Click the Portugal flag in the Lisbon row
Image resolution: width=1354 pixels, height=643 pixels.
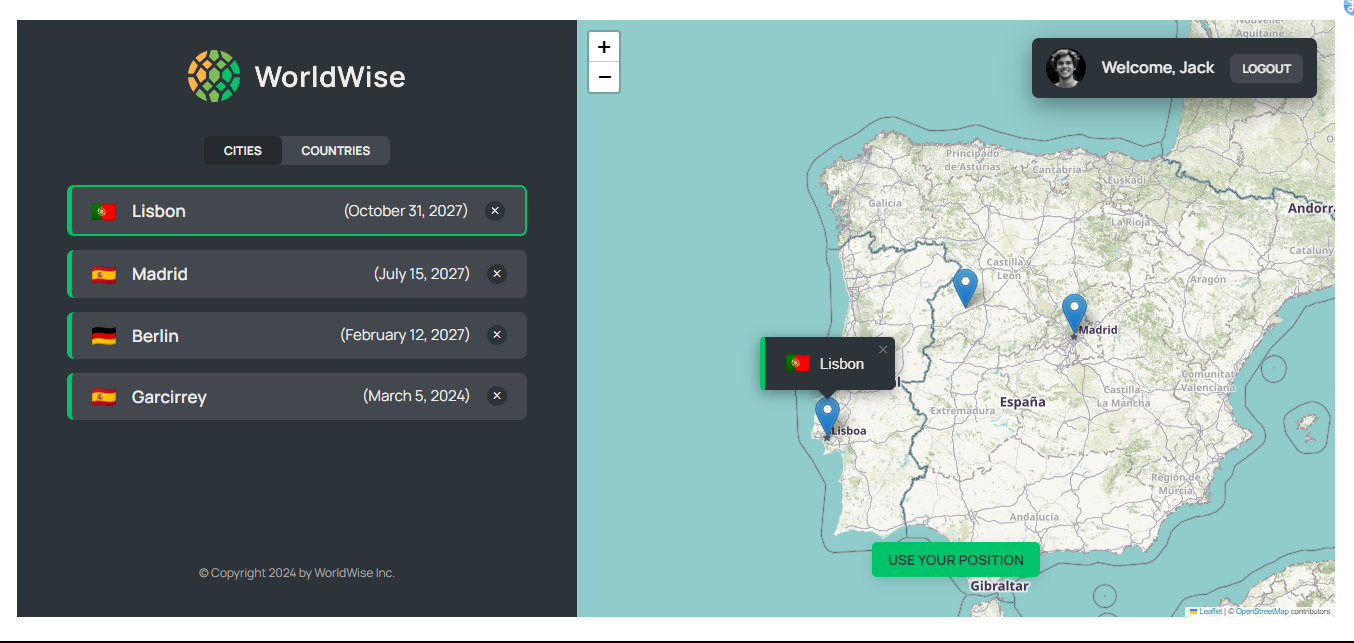(x=103, y=212)
